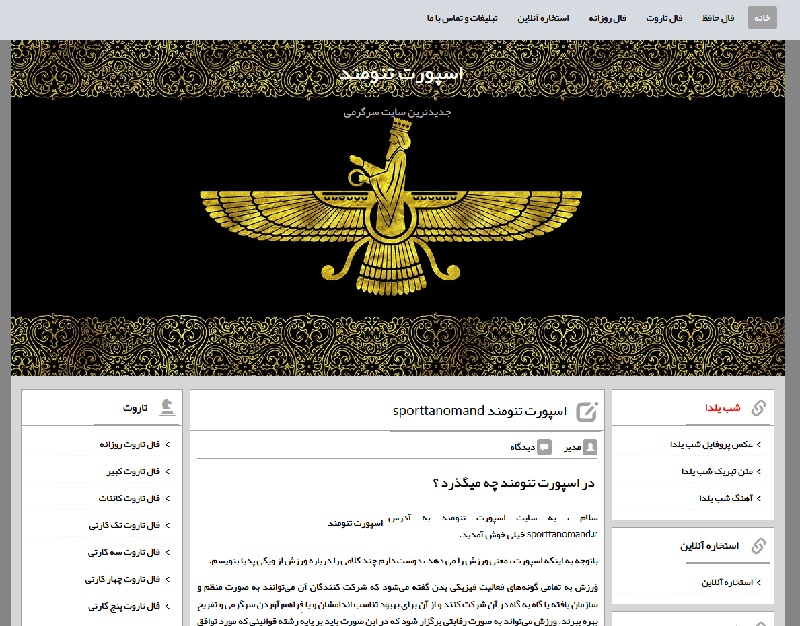Open فال تاروت سه کارتی link

point(123,553)
